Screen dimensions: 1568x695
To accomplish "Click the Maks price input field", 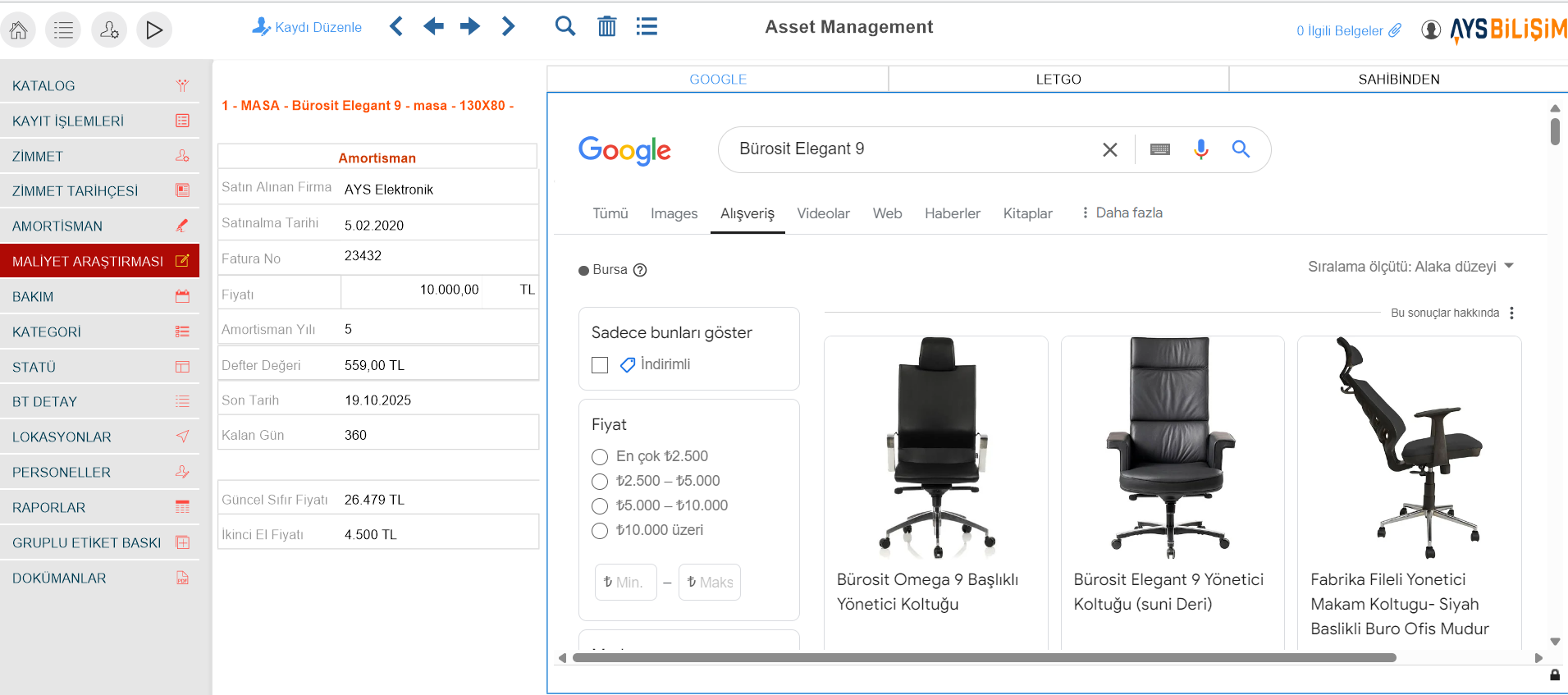I will [710, 582].
